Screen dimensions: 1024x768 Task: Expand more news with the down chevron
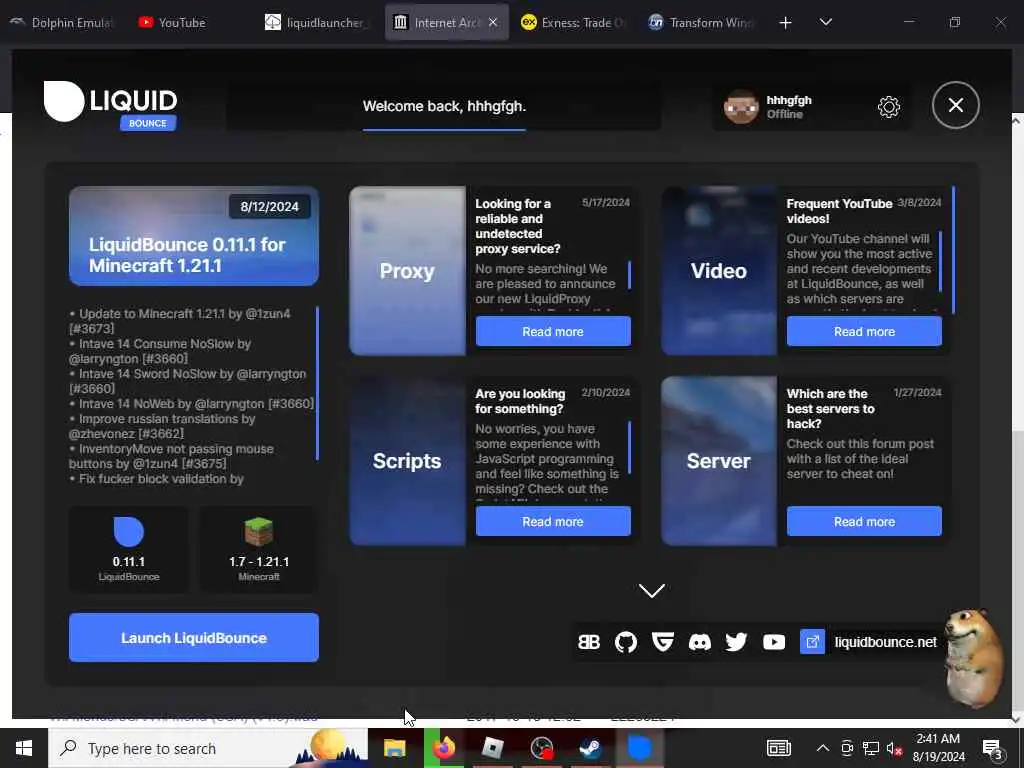(651, 590)
